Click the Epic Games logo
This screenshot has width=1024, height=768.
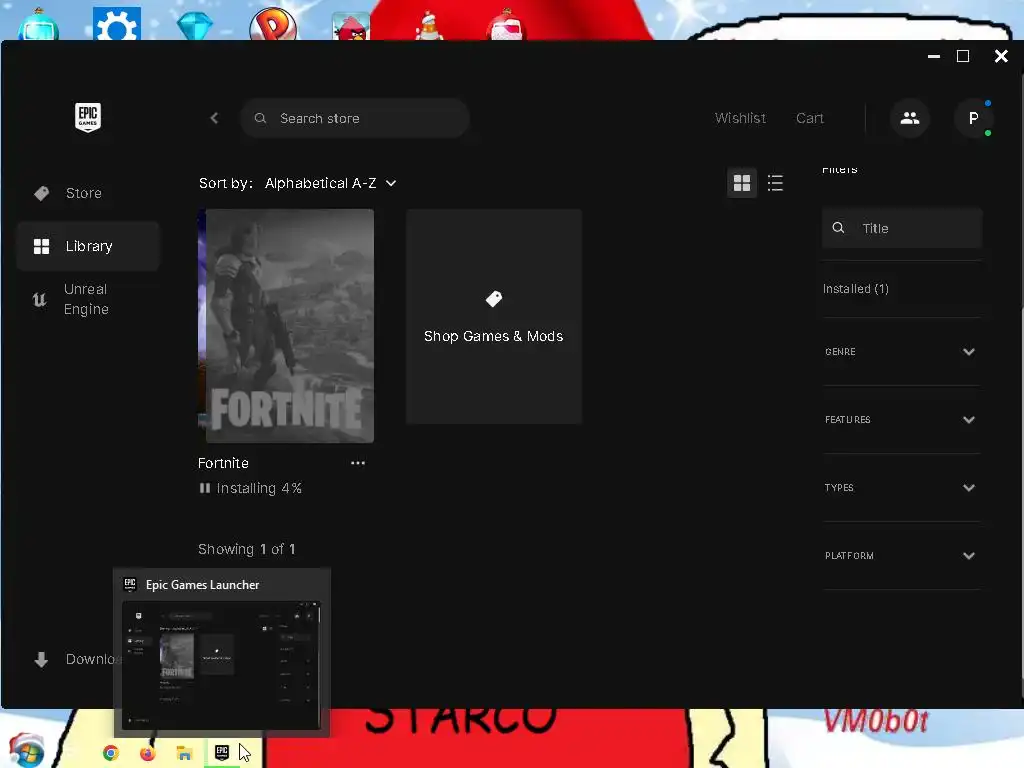click(88, 118)
